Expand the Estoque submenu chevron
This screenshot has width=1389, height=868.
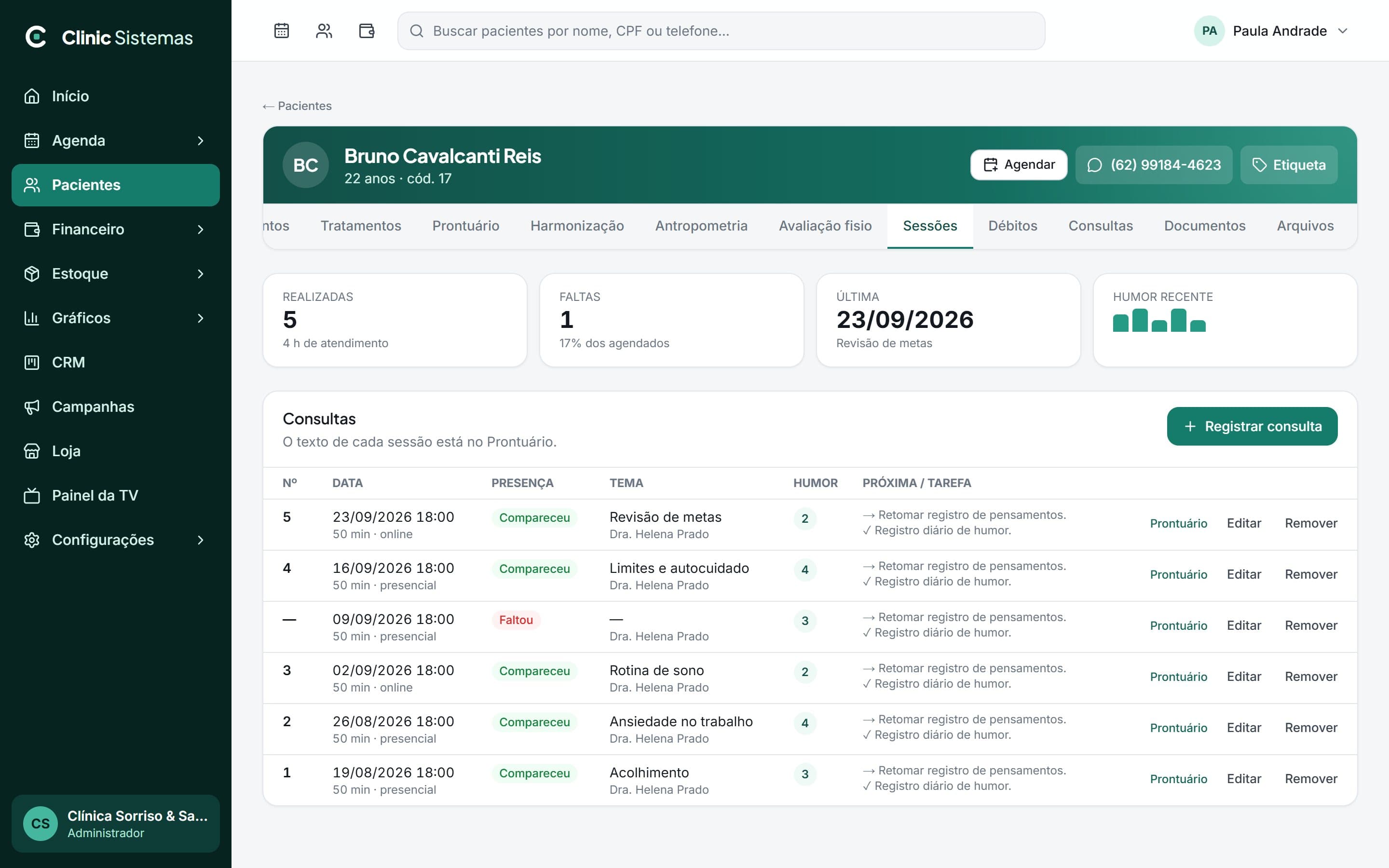tap(200, 274)
